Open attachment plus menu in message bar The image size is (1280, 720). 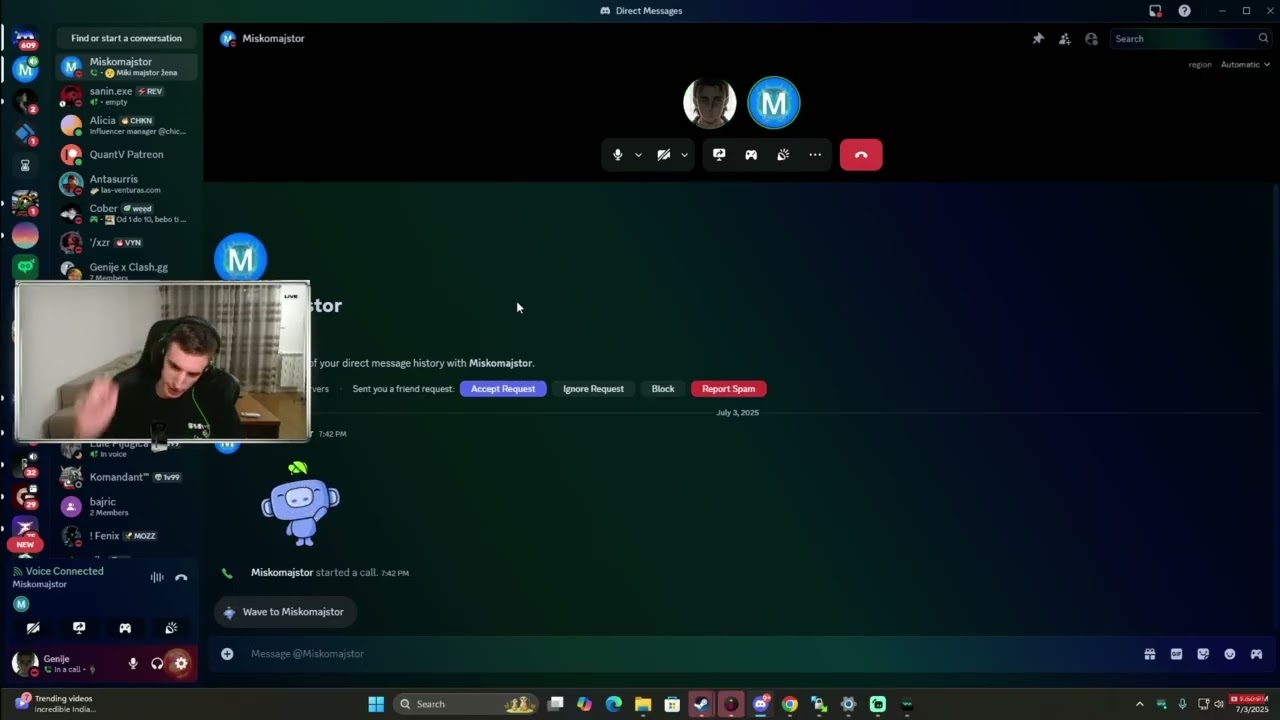(x=227, y=654)
